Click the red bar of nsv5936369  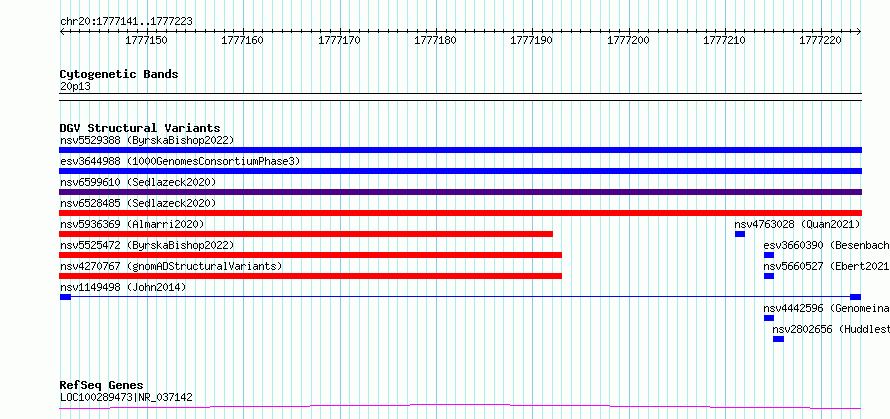(x=306, y=234)
